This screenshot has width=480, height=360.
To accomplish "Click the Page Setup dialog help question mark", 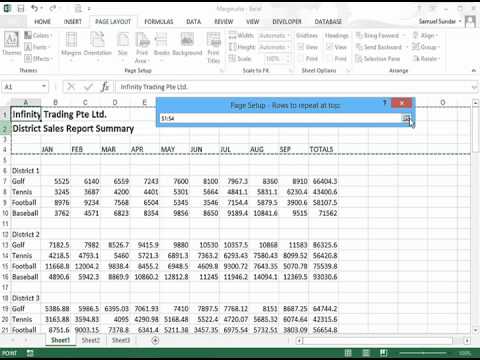I will [384, 103].
